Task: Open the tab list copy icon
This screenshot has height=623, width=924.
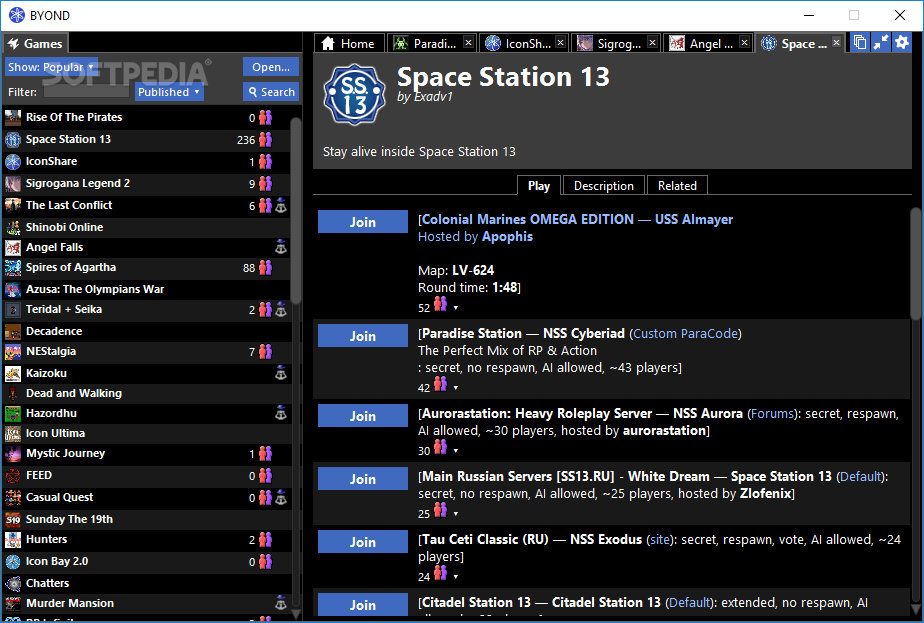Action: 860,43
